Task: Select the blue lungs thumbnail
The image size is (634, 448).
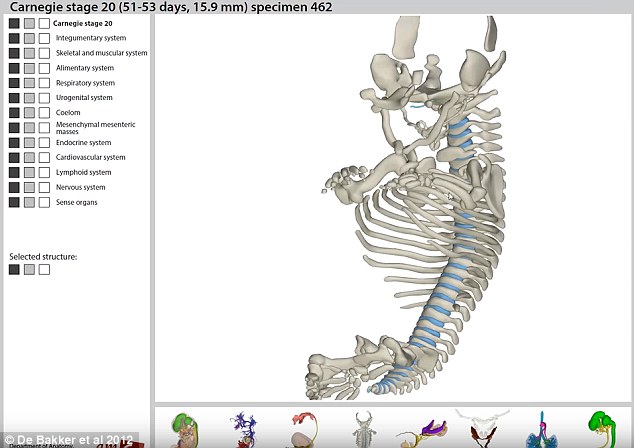Action: coord(541,430)
